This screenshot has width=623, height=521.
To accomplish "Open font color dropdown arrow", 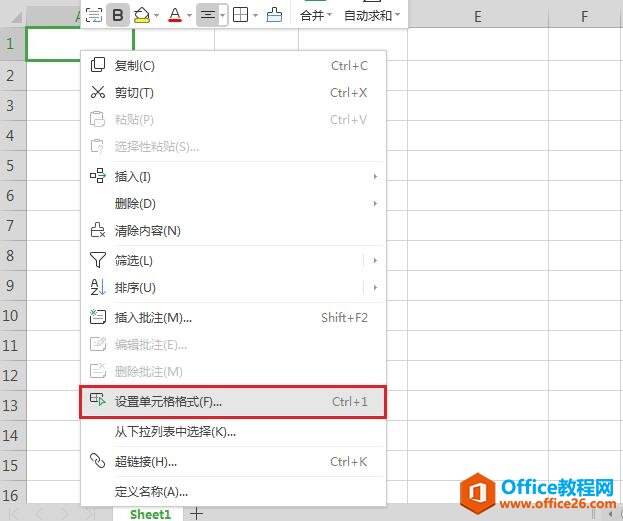I will tap(189, 15).
